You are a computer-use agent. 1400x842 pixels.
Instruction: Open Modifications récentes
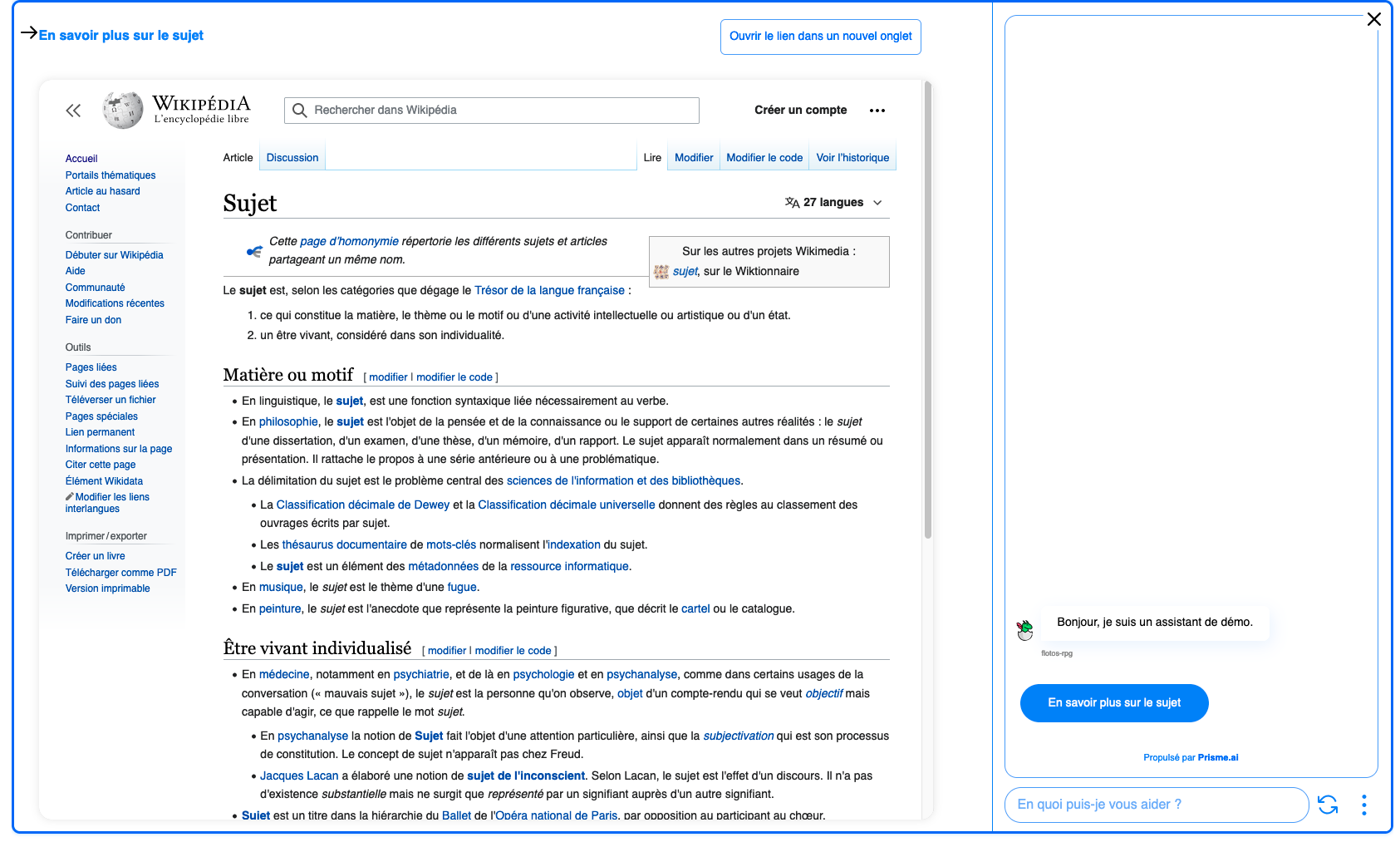coord(115,303)
